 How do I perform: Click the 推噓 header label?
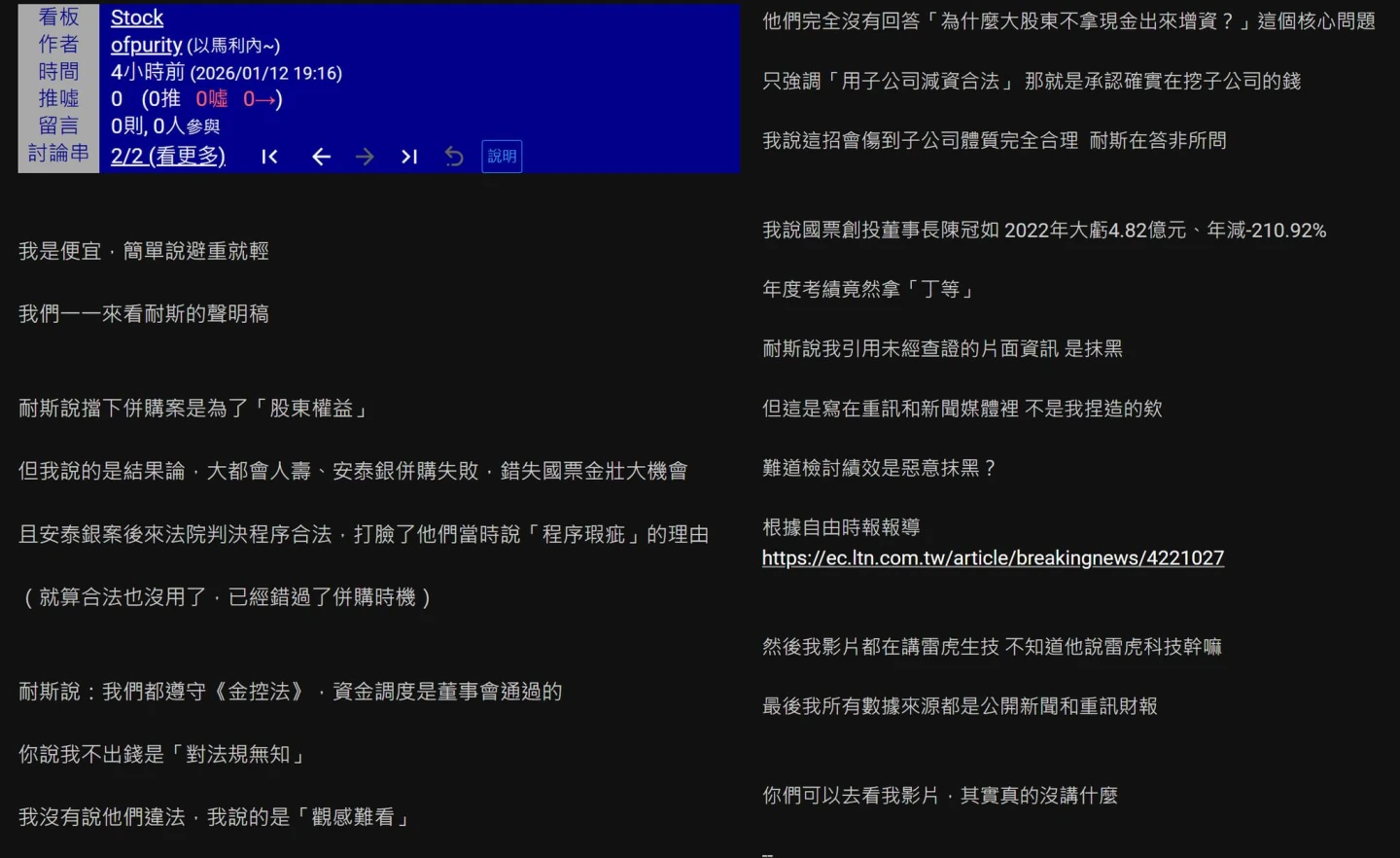pos(58,98)
